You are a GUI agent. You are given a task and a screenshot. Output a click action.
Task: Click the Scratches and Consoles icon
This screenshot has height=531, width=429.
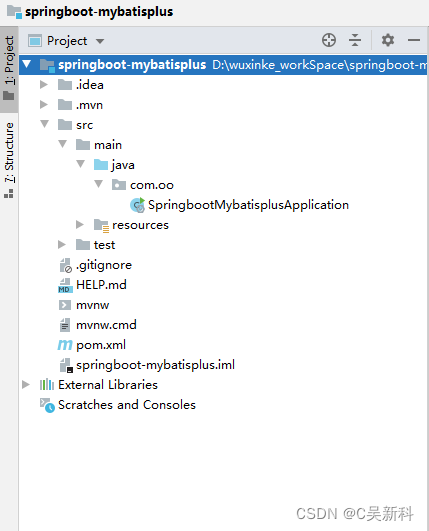pos(47,405)
